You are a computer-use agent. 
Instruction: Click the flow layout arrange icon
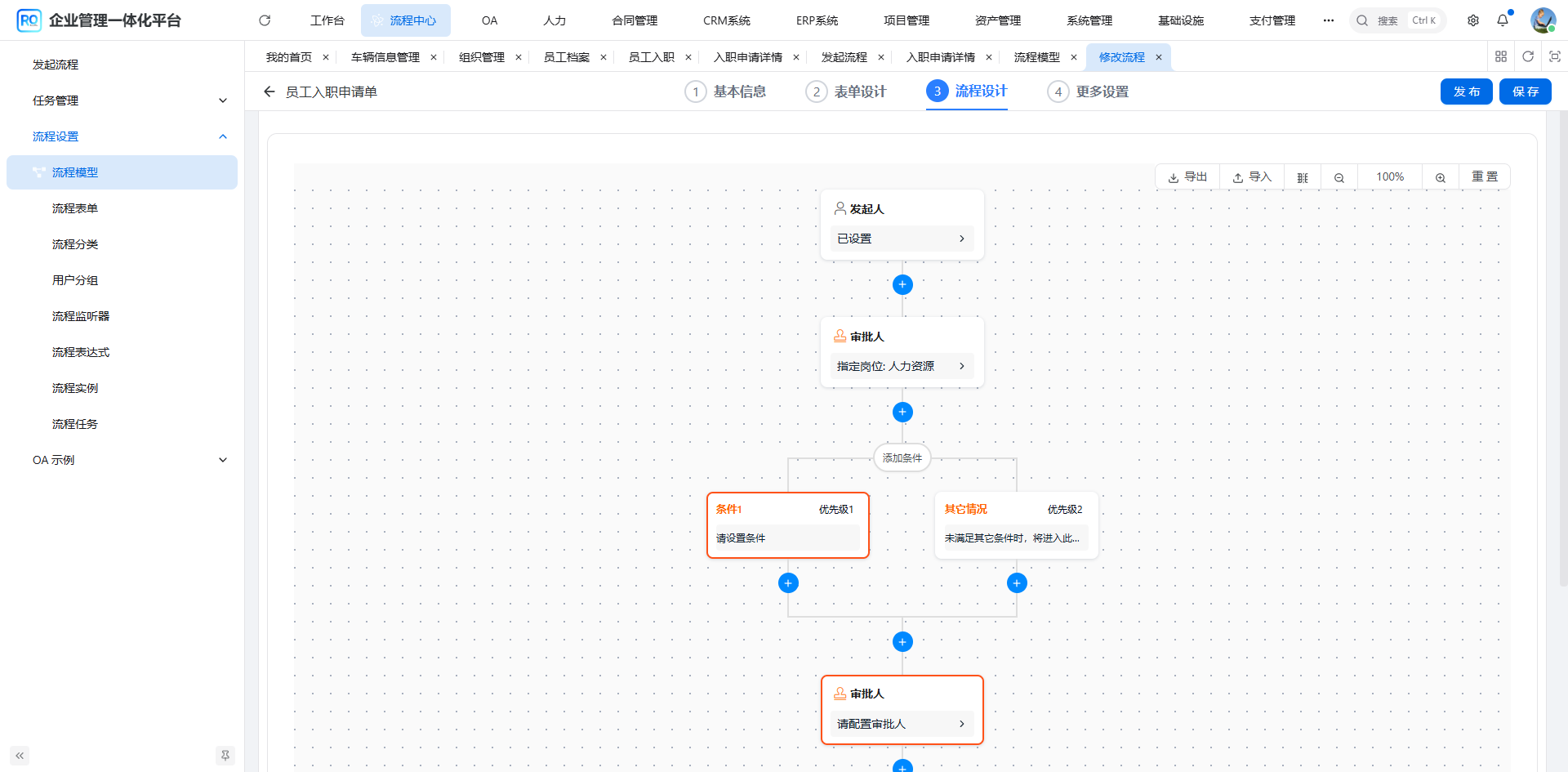[x=1303, y=177]
